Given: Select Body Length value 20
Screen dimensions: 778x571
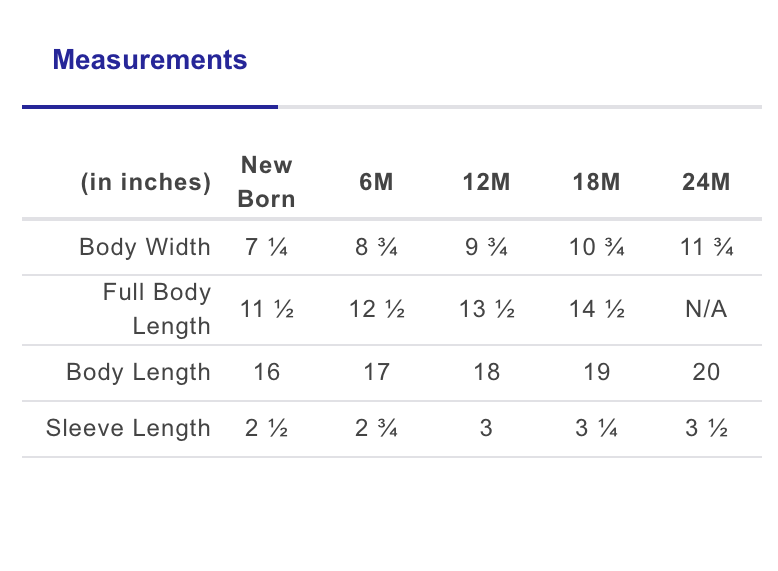Looking at the screenshot, I should pos(706,373).
